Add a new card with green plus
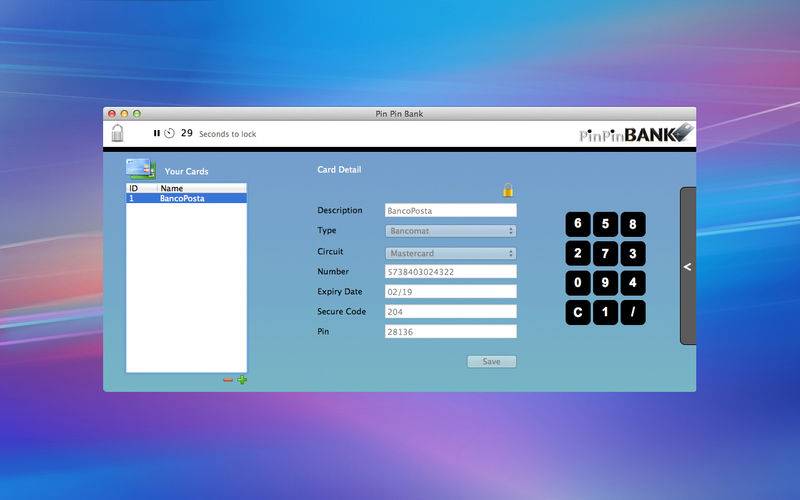800x500 pixels. [x=242, y=380]
